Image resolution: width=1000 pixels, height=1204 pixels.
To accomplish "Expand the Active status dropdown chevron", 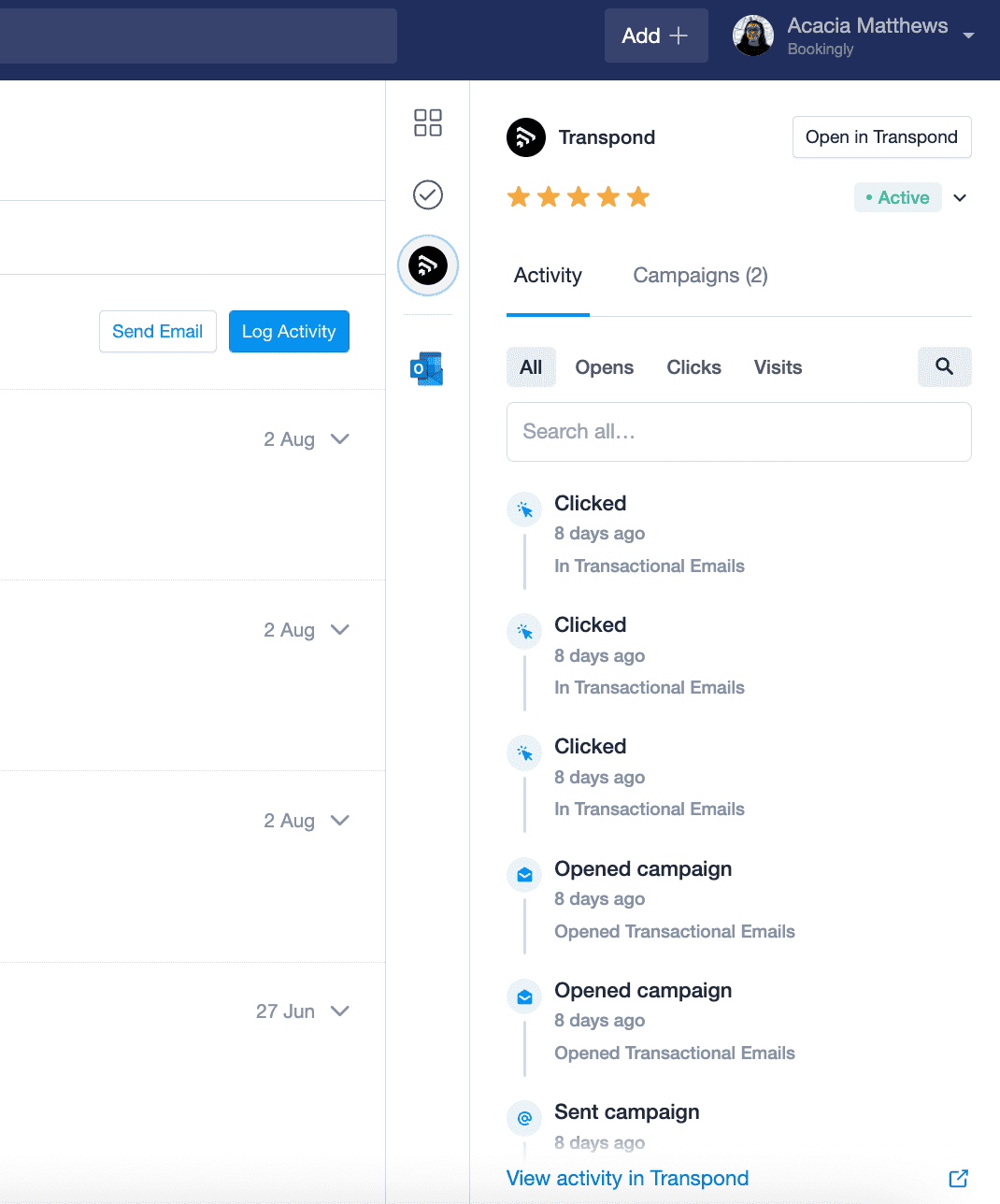I will point(960,198).
